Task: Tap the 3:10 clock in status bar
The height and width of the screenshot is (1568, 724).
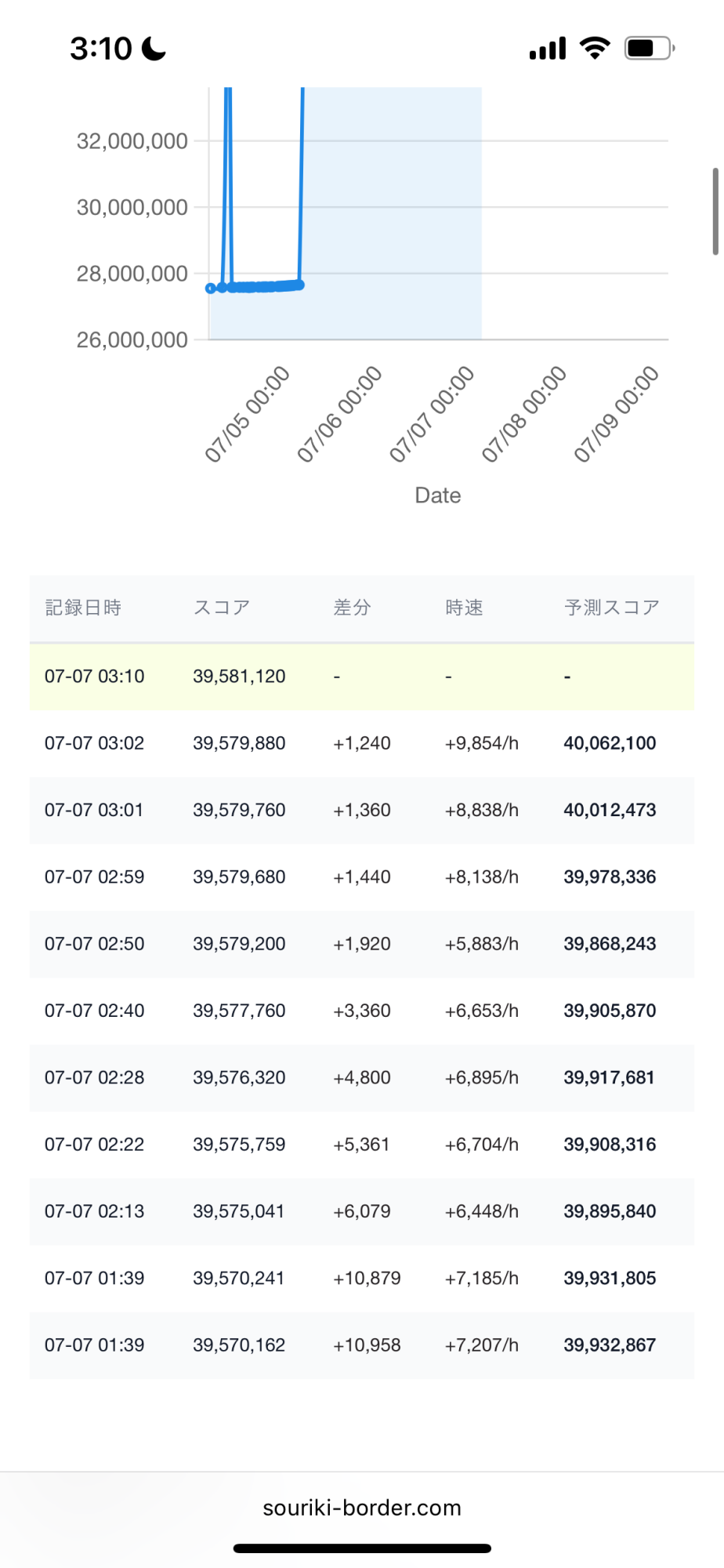Action: point(101,49)
